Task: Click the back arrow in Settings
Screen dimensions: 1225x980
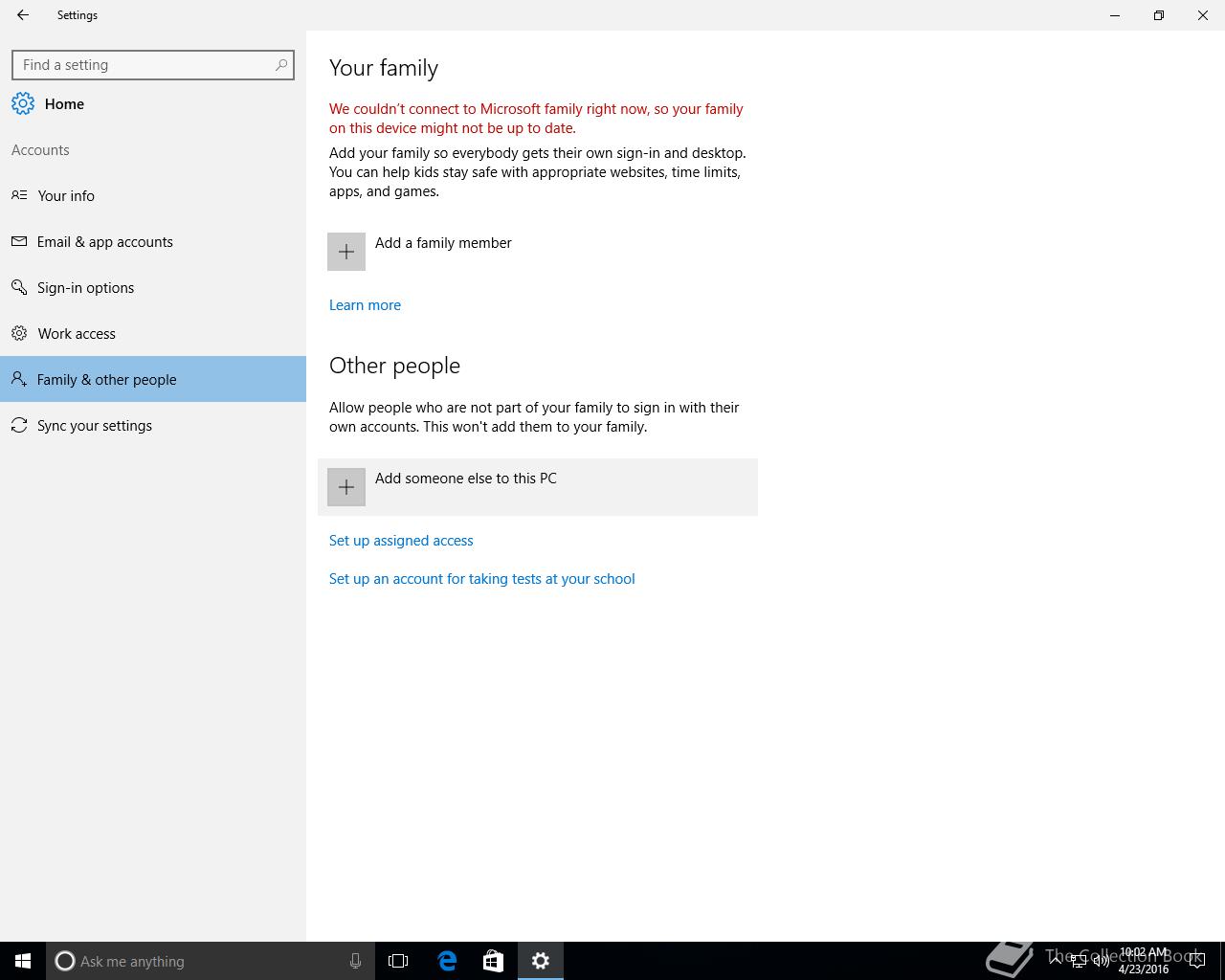Action: [x=23, y=15]
